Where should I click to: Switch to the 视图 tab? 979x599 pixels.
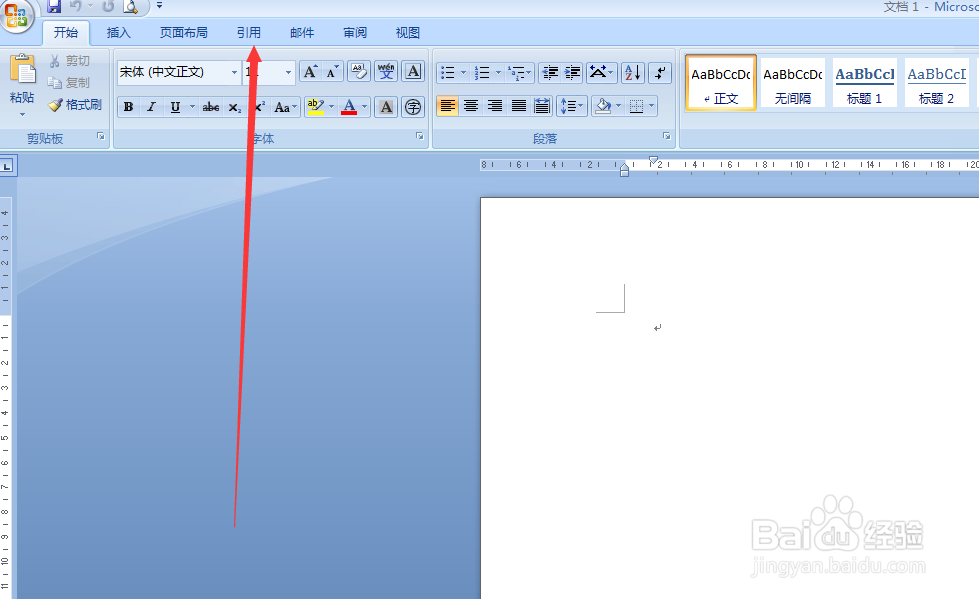click(x=408, y=32)
